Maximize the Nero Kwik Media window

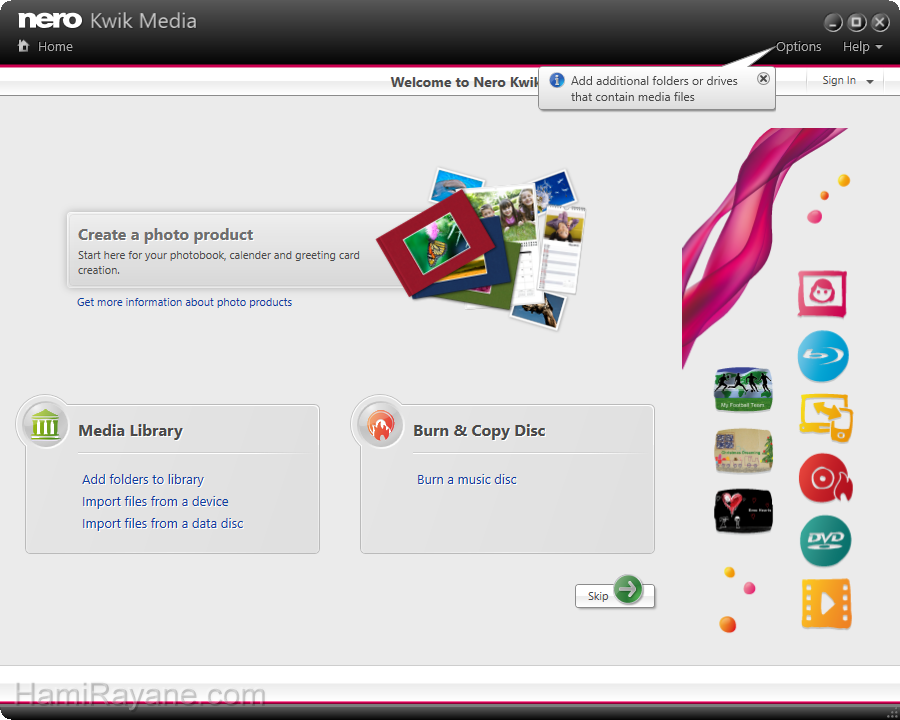coord(856,22)
